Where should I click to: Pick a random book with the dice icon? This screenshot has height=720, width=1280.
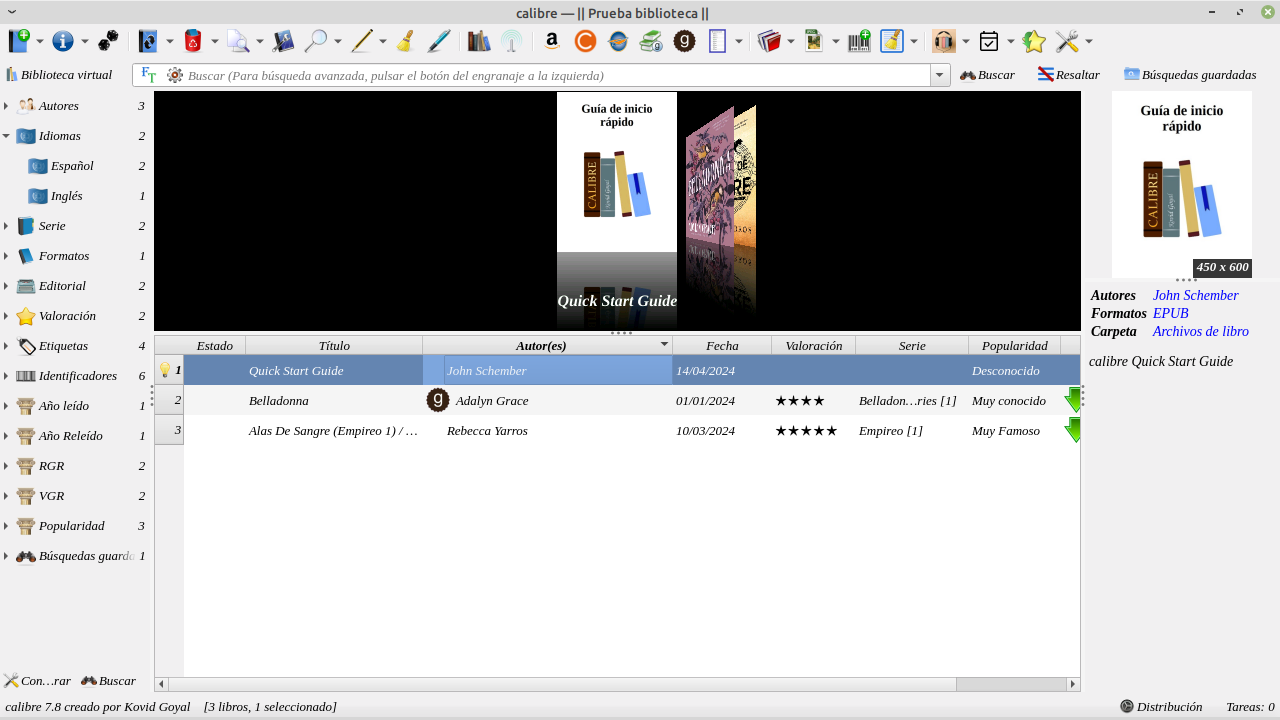coord(108,41)
